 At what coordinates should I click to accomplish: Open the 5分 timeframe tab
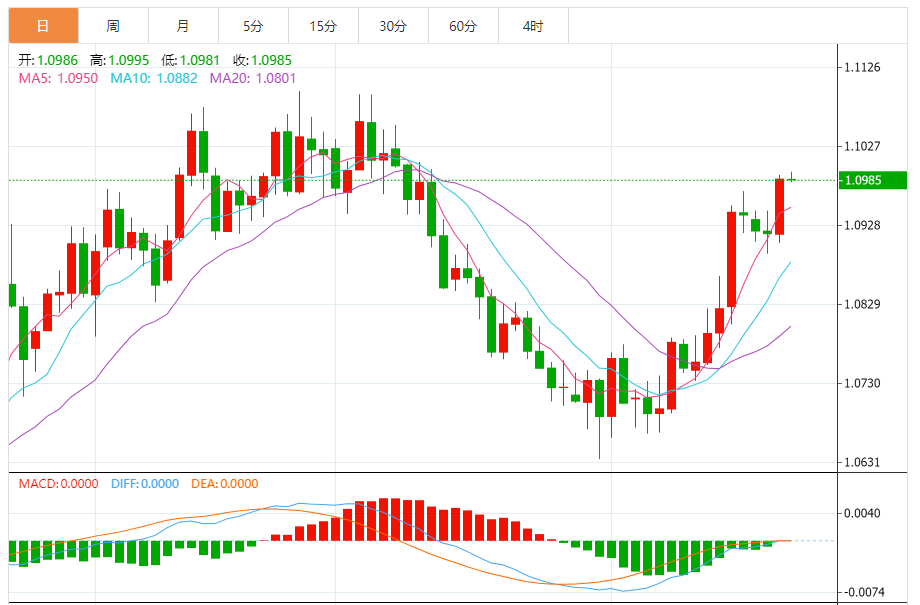coord(253,26)
